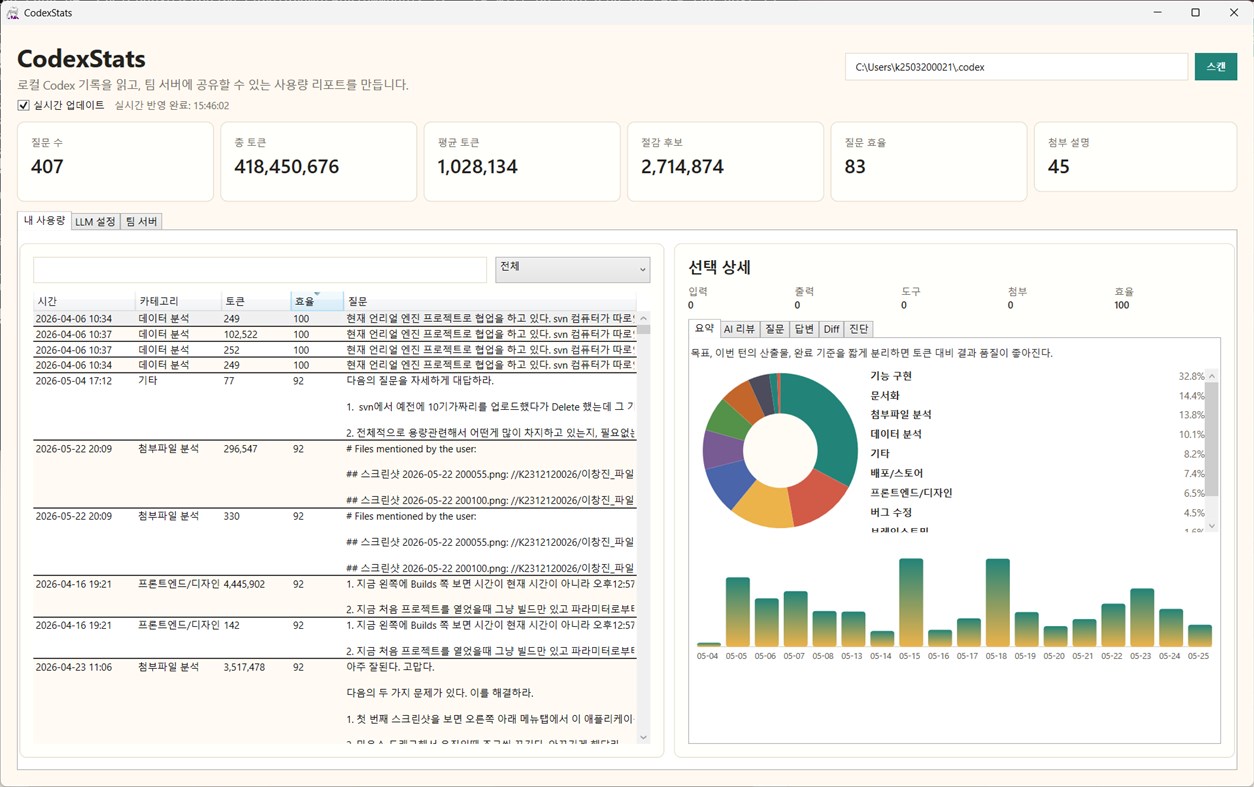The width and height of the screenshot is (1254, 787).
Task: Sort by the 시간 column header
Action: 84,301
